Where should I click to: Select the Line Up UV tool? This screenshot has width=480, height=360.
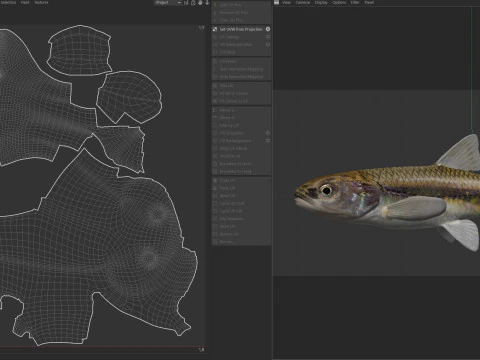tap(241, 125)
